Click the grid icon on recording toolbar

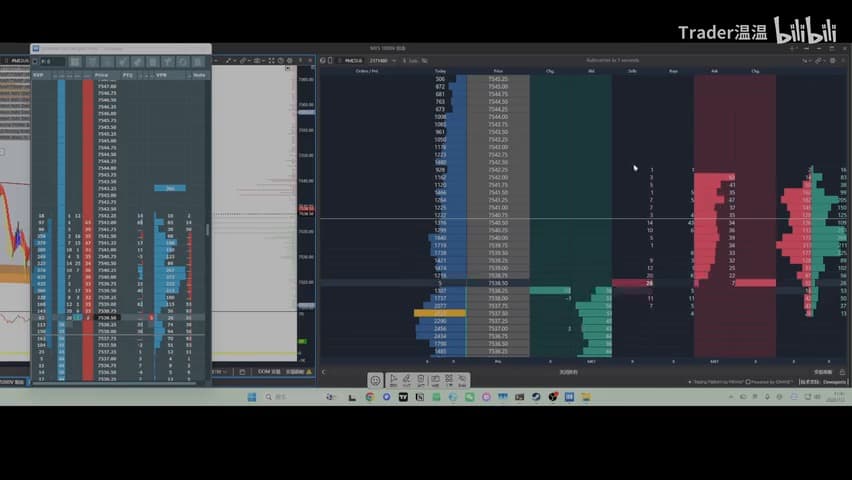[x=449, y=380]
